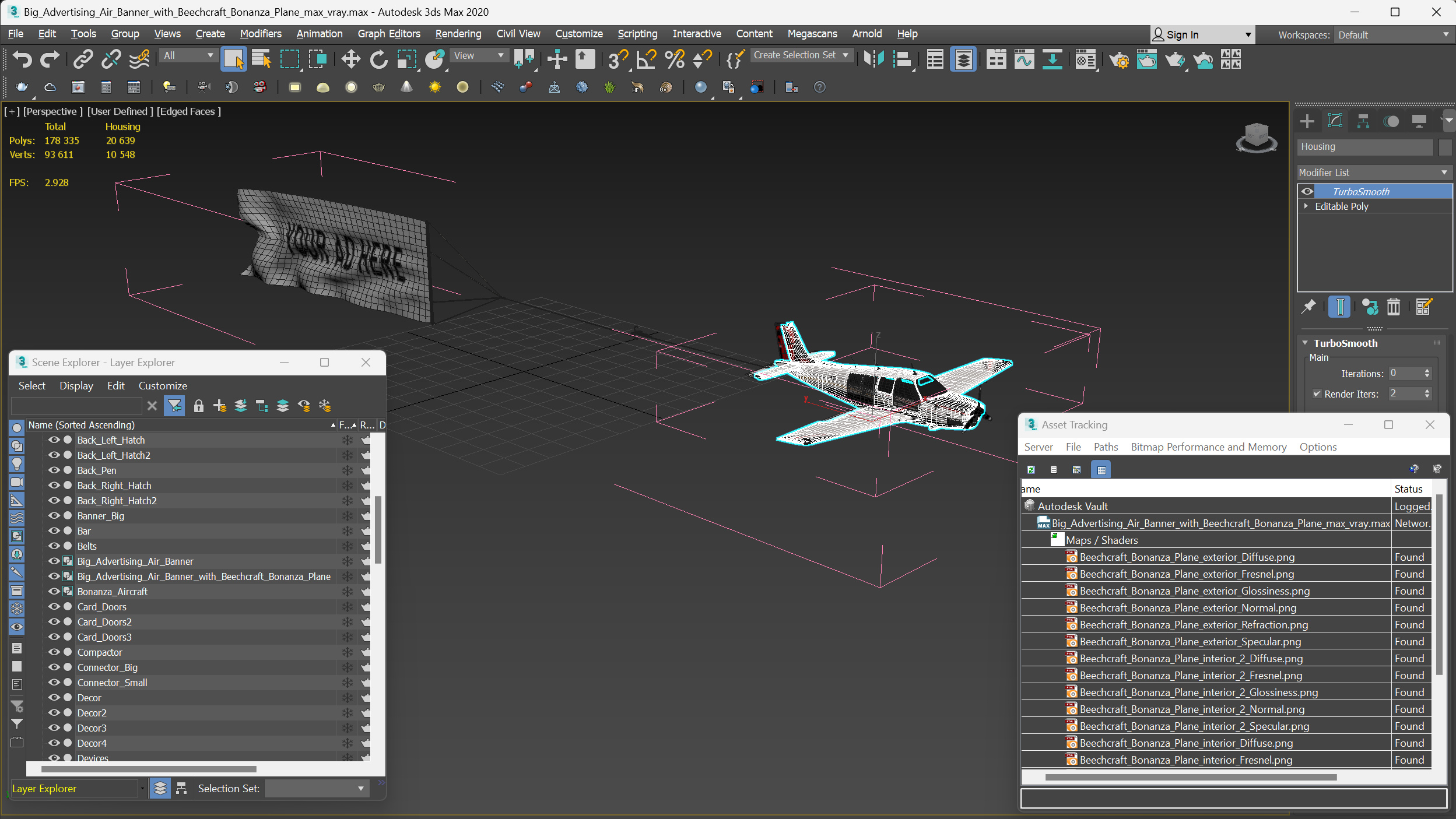Viewport: 1456px width, 819px height.
Task: Hide the Back_Pen object via eye
Action: point(54,470)
